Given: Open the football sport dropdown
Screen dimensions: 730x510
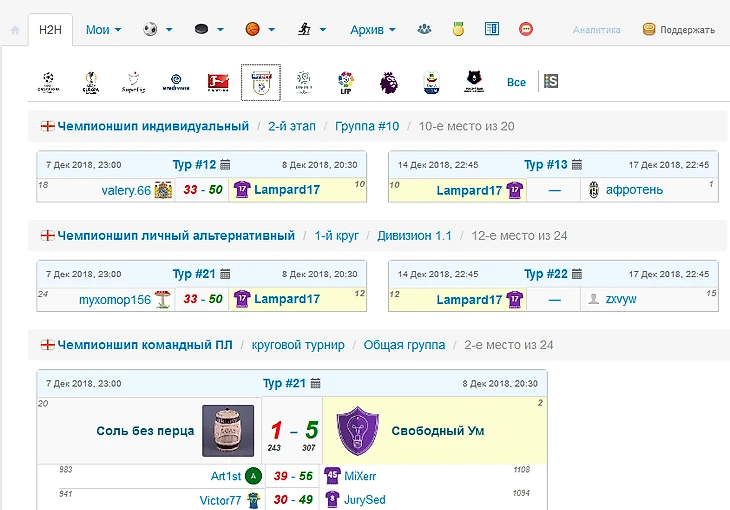Looking at the screenshot, I should pos(157,29).
